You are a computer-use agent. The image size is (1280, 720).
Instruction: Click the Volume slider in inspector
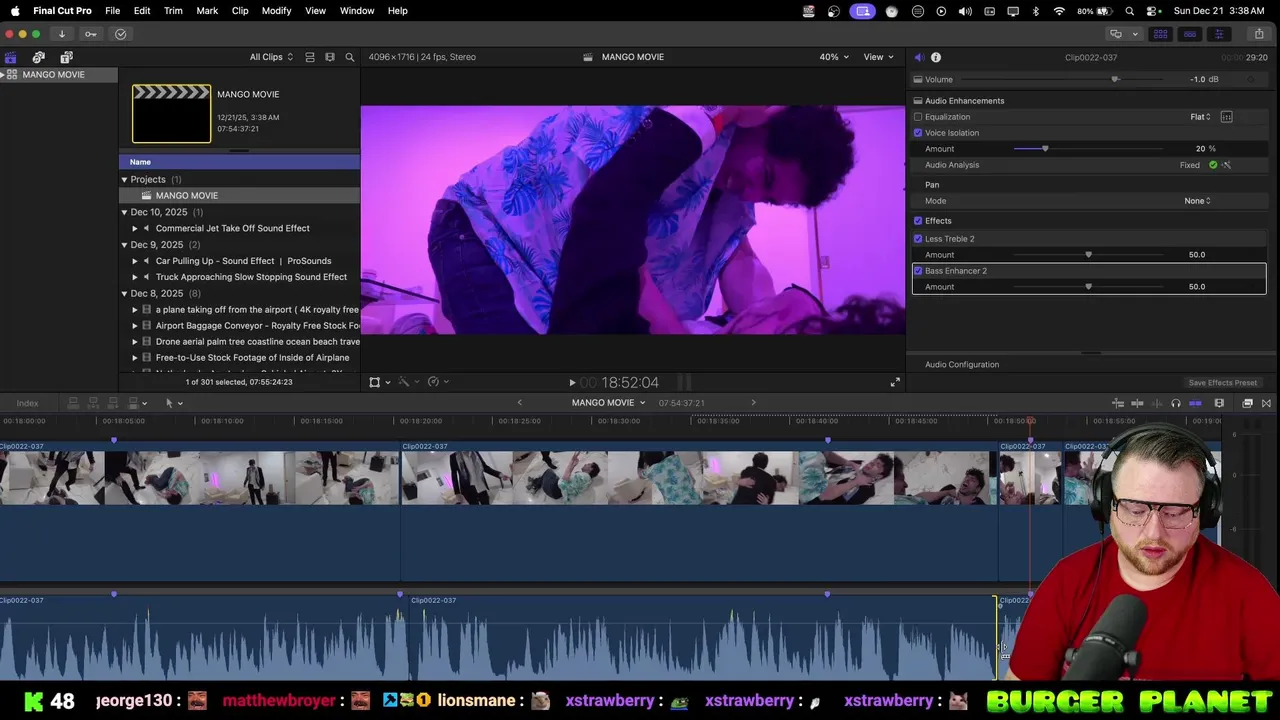1115,80
